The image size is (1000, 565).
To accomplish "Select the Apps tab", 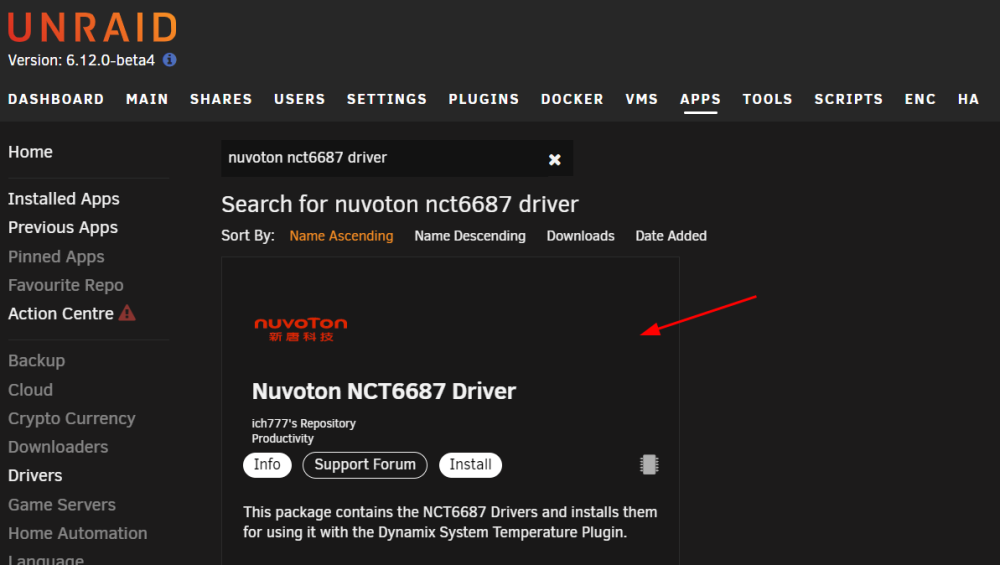I will (700, 99).
